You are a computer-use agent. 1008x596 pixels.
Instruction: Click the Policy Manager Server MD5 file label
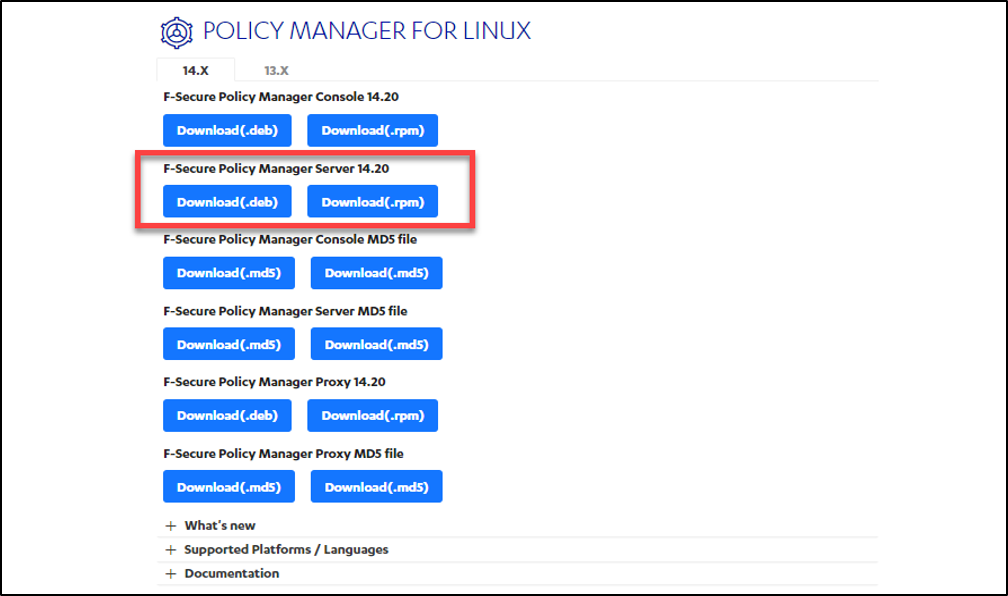pyautogui.click(x=285, y=311)
